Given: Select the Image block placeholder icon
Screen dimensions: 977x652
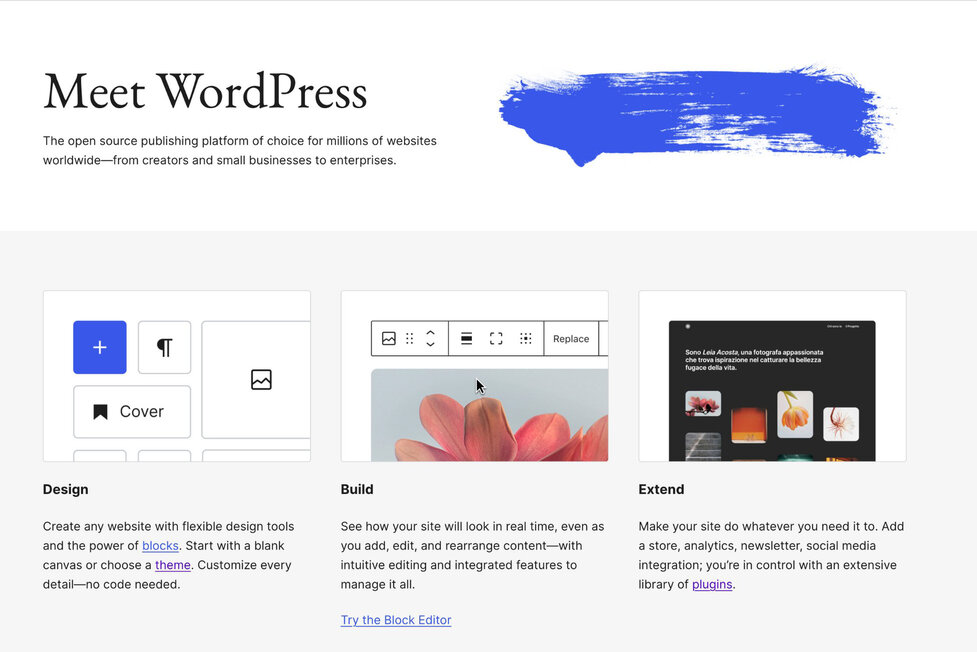Looking at the screenshot, I should point(260,380).
